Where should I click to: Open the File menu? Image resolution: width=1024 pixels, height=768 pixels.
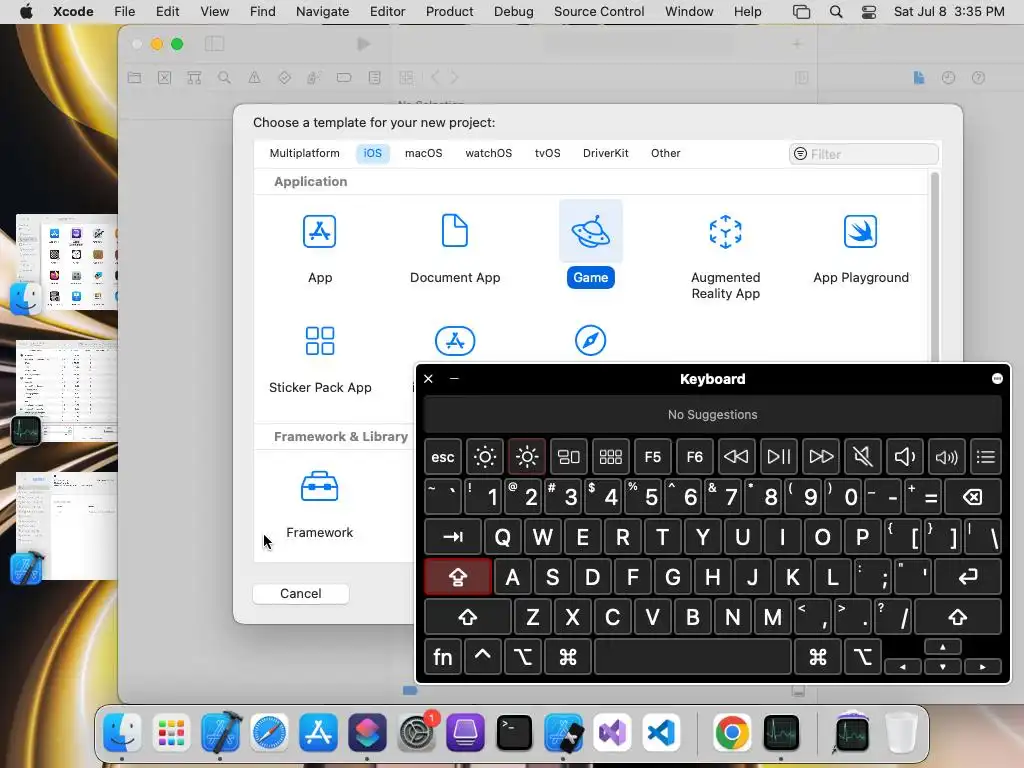(x=124, y=12)
